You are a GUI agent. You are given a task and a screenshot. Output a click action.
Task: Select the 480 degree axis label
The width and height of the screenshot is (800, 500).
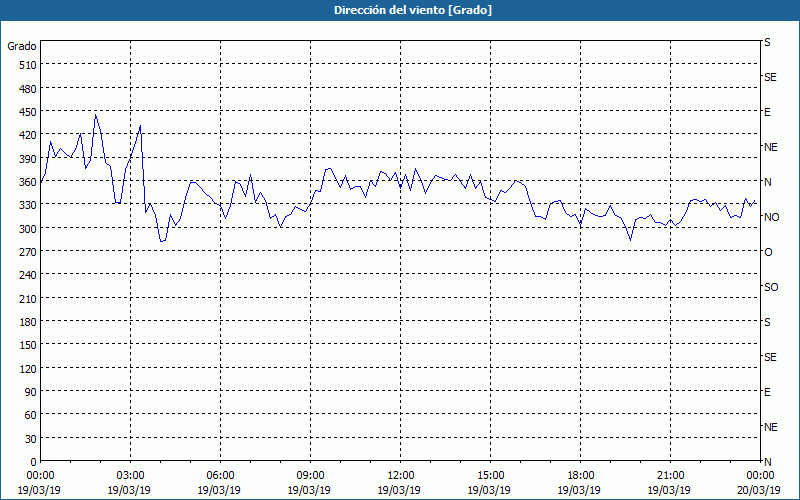pos(28,89)
